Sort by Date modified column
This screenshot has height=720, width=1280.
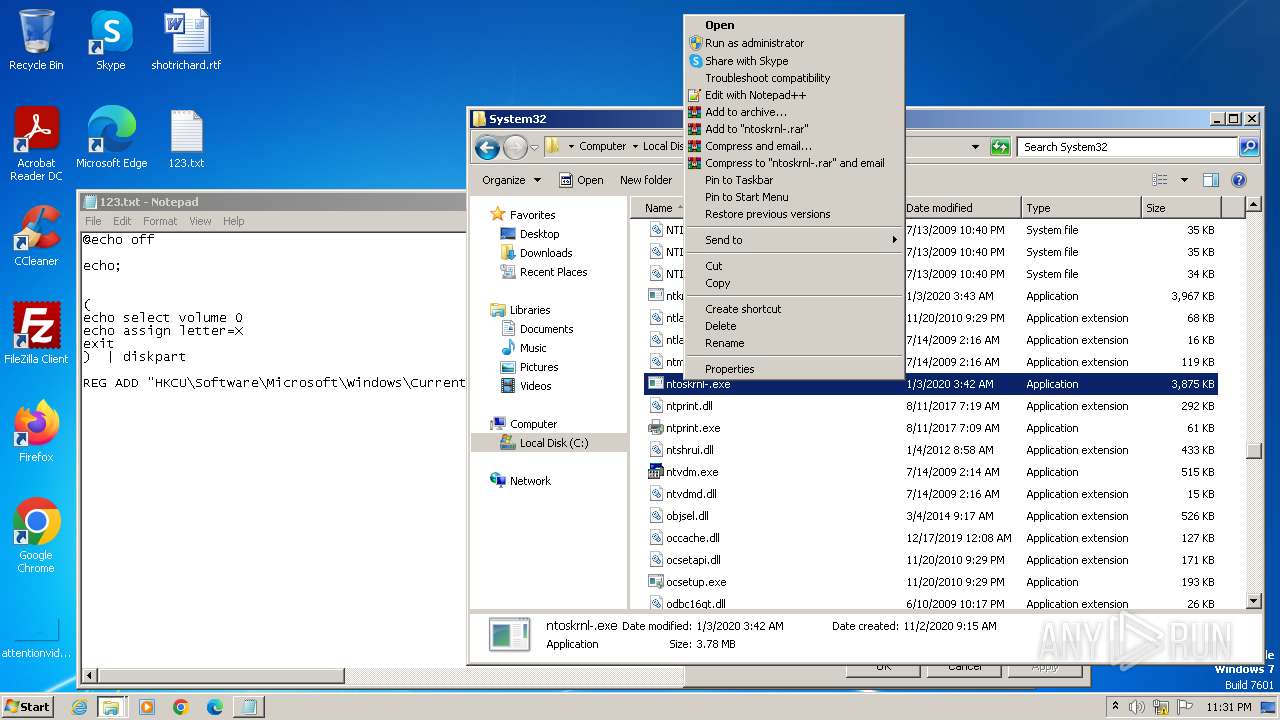[x=961, y=208]
